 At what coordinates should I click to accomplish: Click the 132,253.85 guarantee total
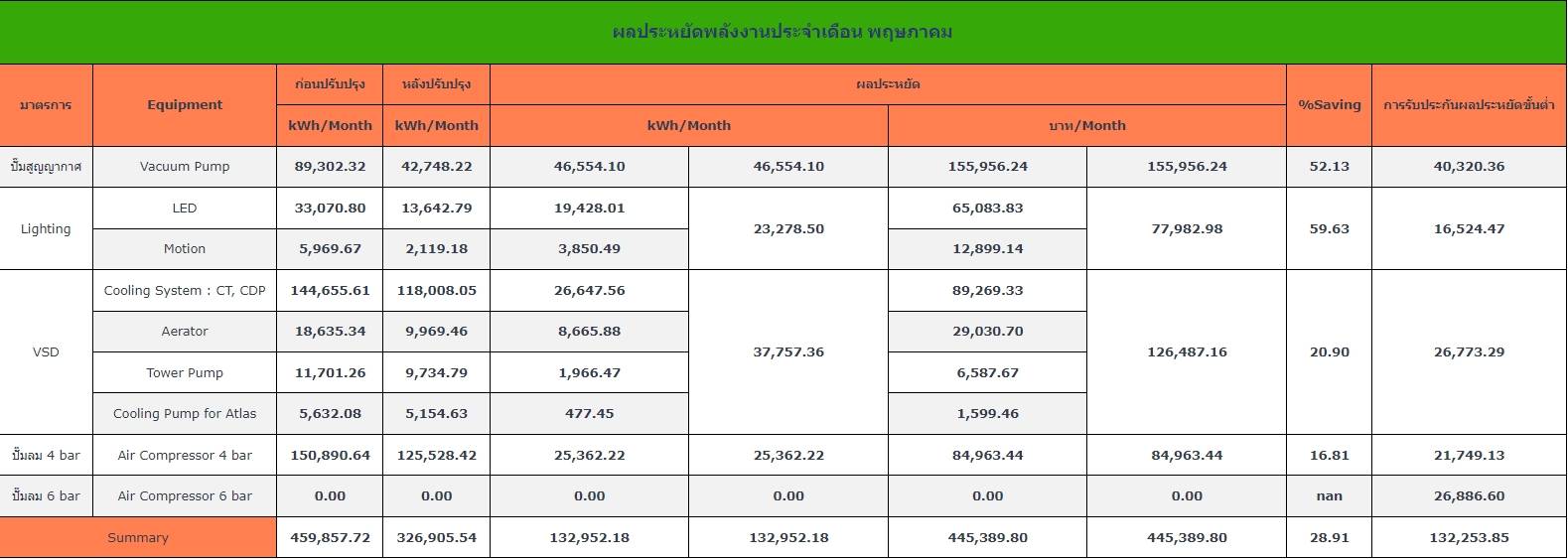click(1469, 538)
